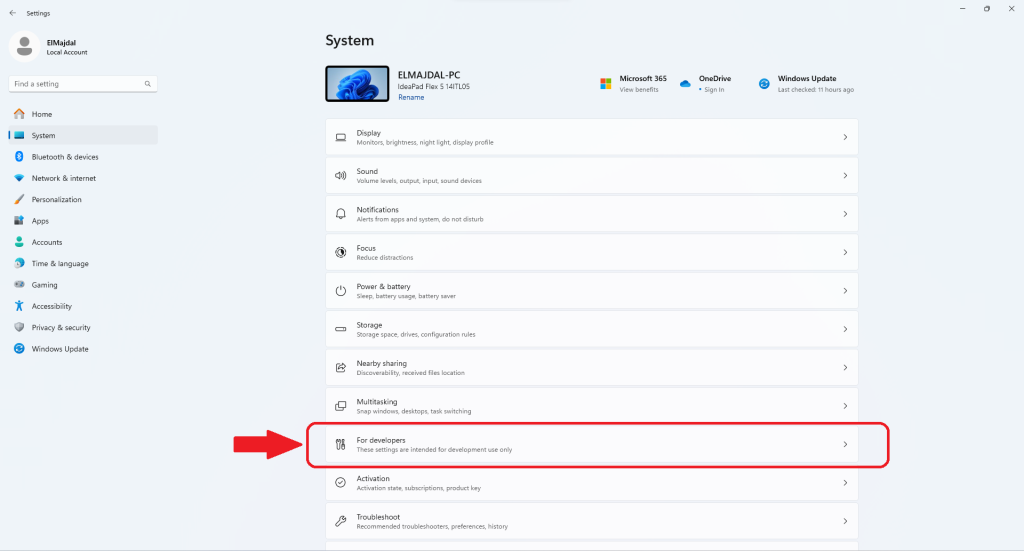Click the Display monitor icon
The width and height of the screenshot is (1024, 551).
click(x=341, y=137)
